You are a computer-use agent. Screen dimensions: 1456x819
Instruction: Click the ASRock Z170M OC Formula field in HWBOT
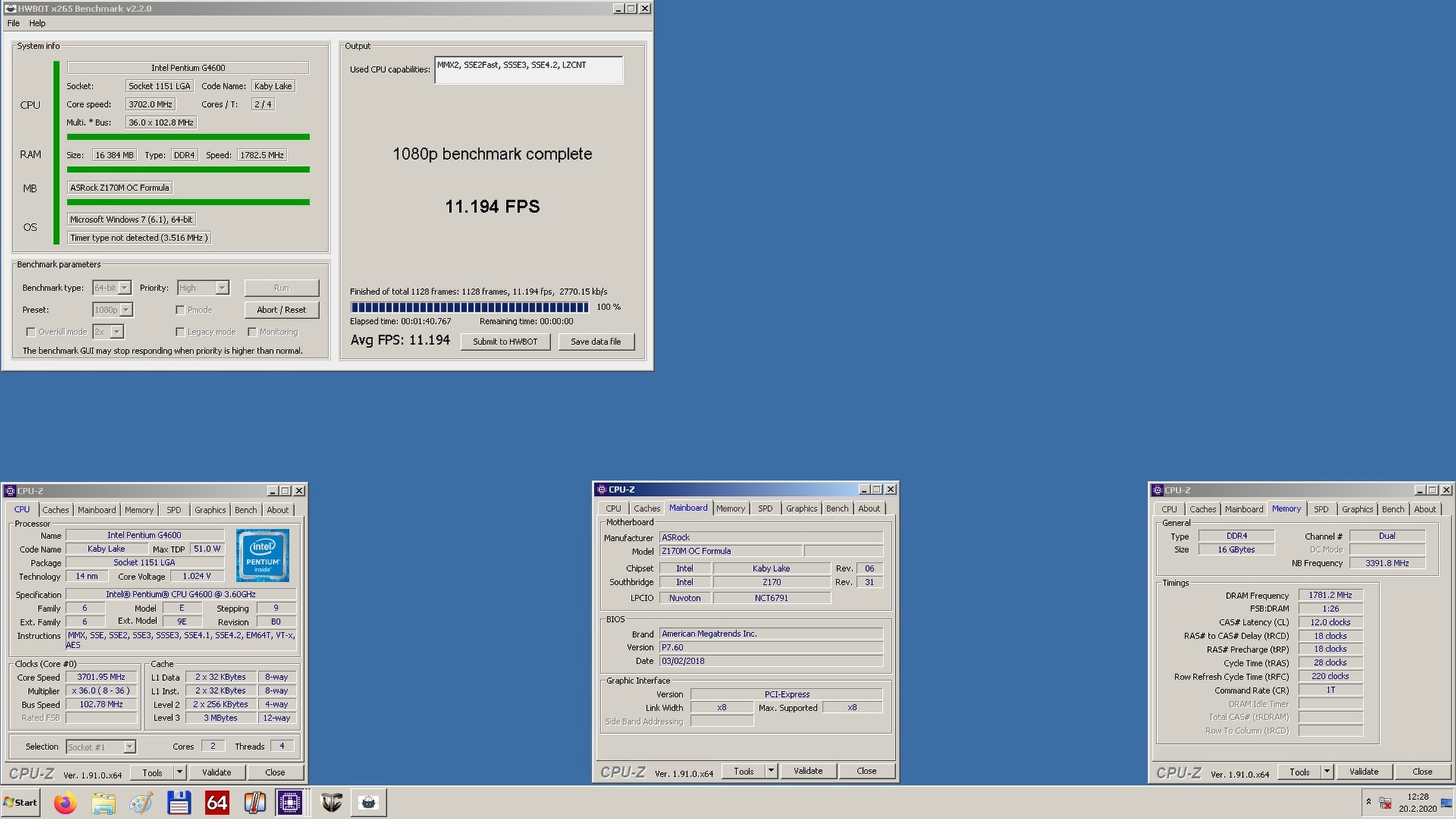[x=120, y=187]
